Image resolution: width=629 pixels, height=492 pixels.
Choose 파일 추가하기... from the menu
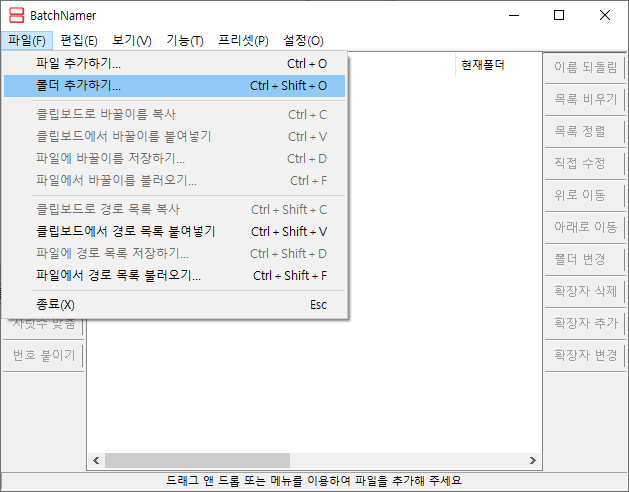click(x=174, y=64)
